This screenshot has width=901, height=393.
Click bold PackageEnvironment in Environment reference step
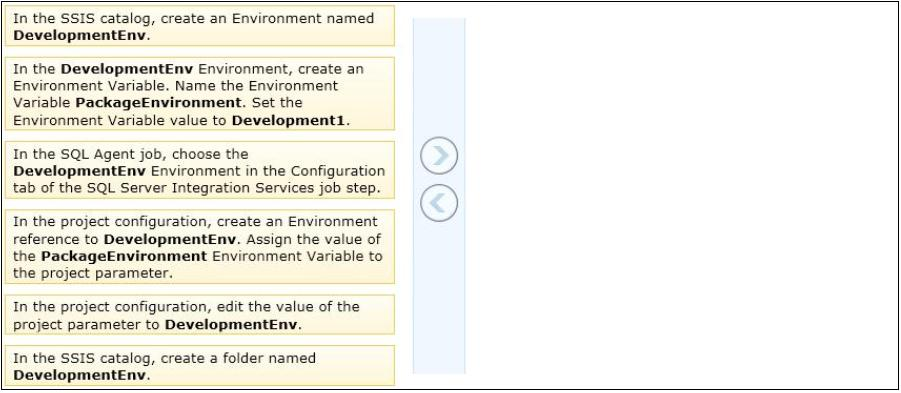(124, 256)
